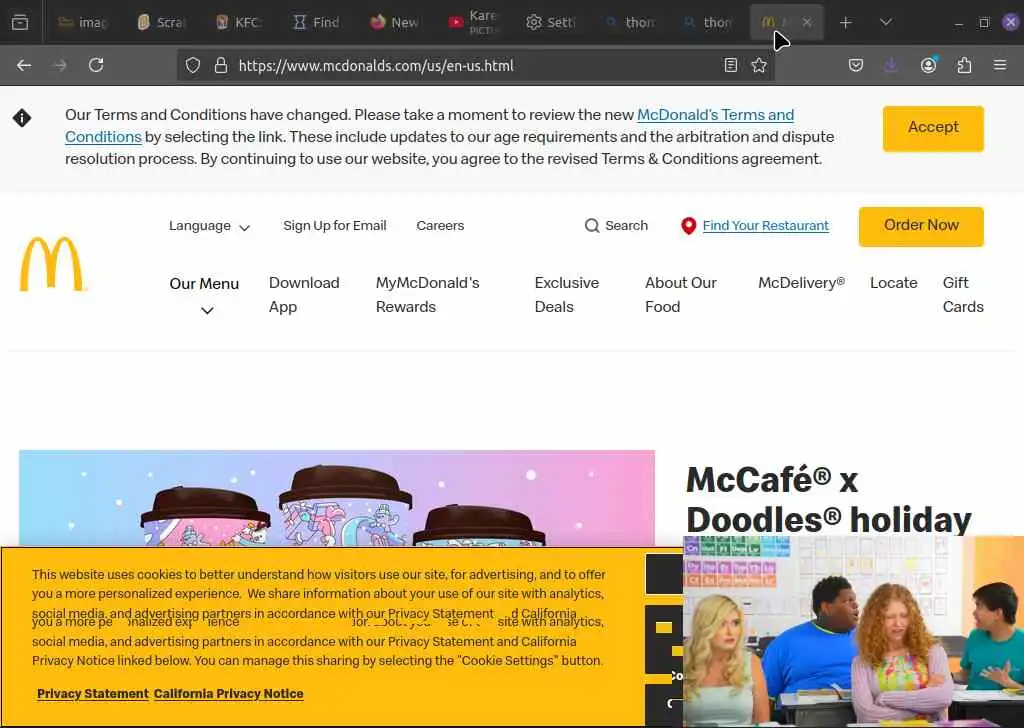This screenshot has width=1024, height=728.
Task: Reload the McDonald's page
Action: point(96,65)
